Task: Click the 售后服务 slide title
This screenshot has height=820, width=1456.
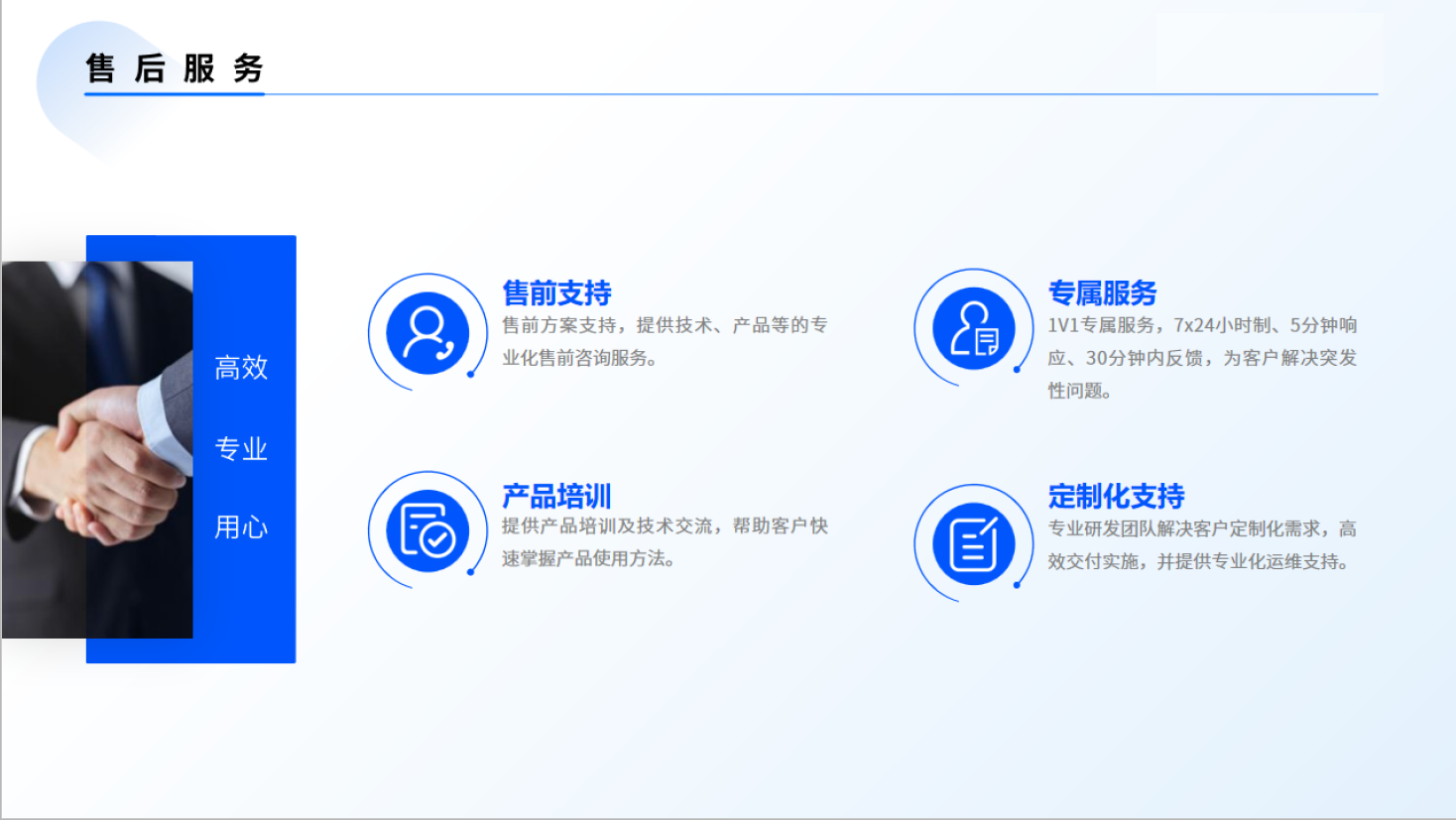Action: (x=175, y=68)
